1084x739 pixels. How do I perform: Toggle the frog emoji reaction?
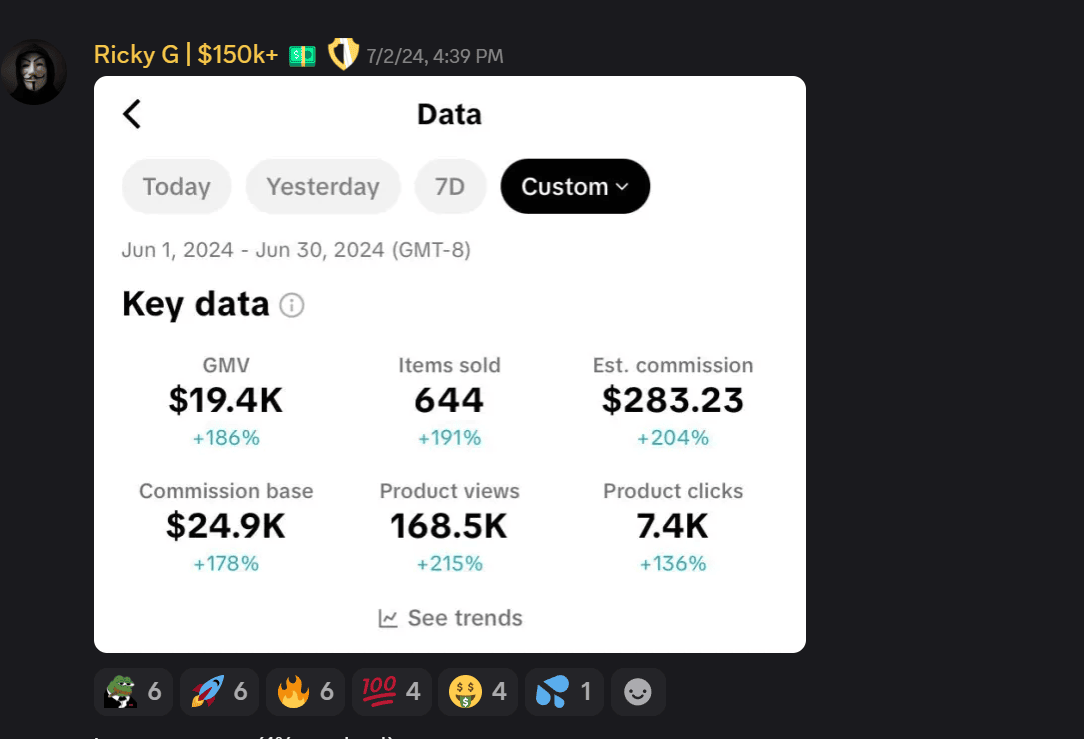pyautogui.click(x=133, y=692)
